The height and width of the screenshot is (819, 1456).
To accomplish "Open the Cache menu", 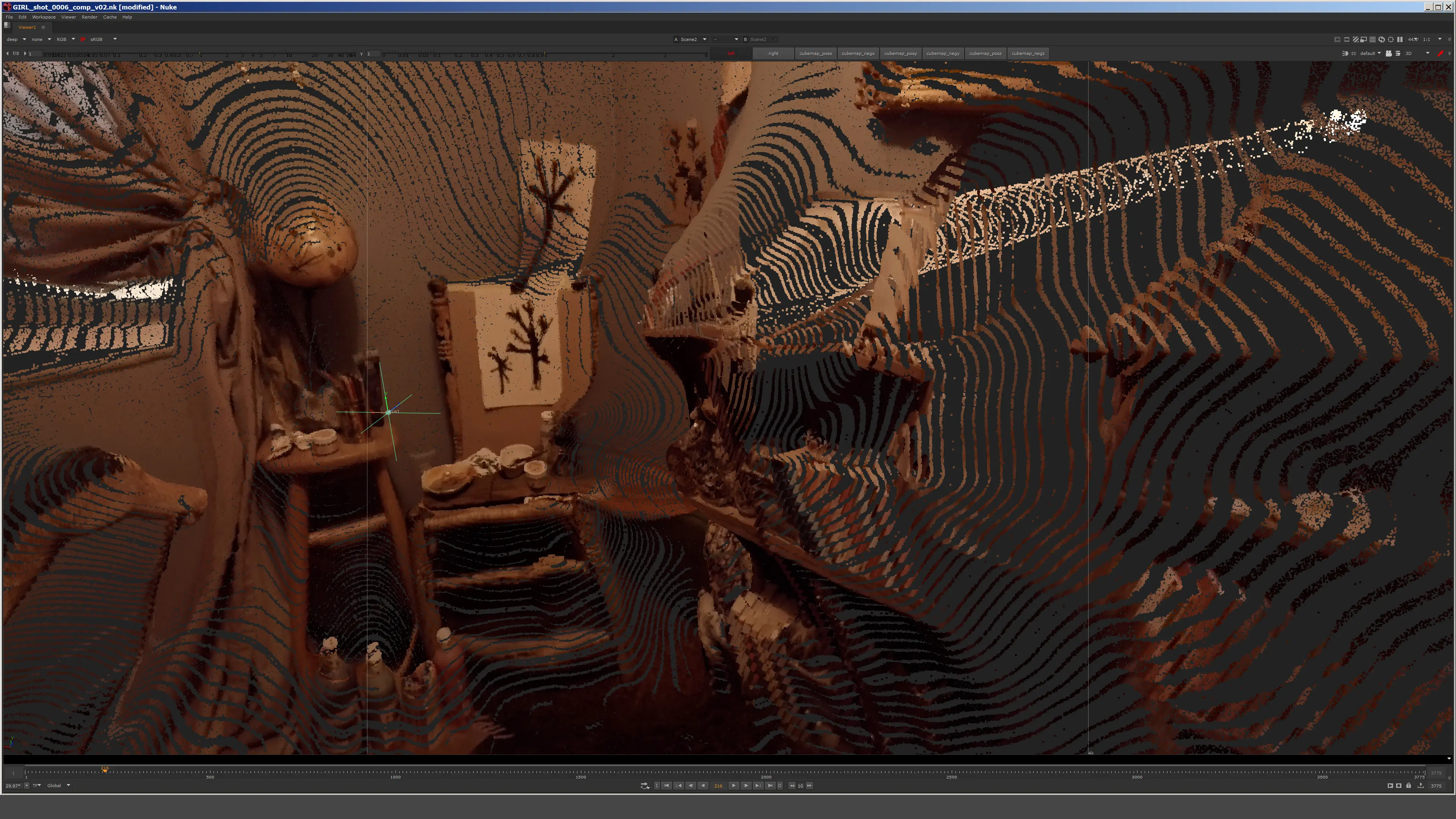I will 110,17.
